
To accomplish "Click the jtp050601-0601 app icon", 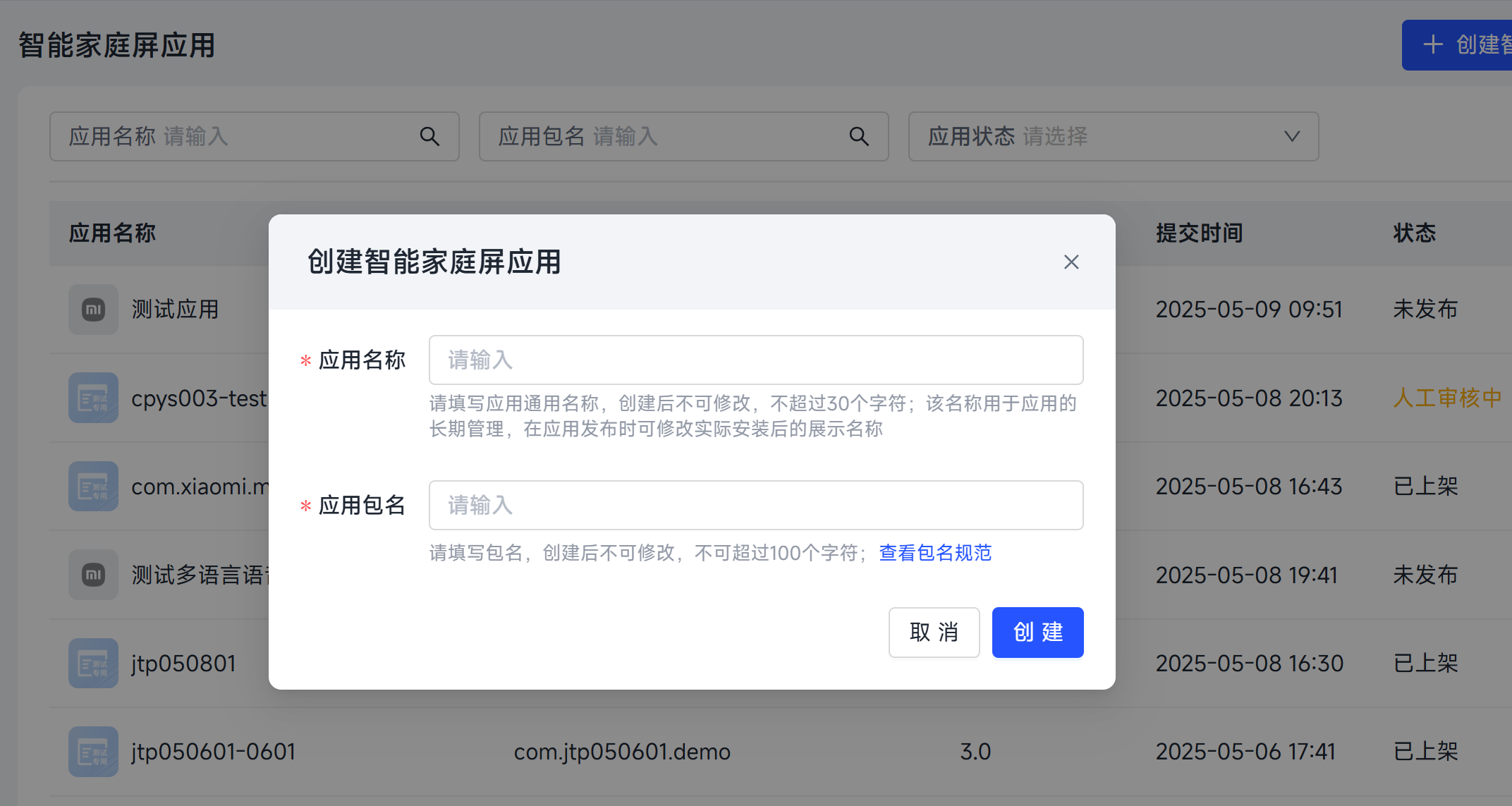I will pos(93,752).
